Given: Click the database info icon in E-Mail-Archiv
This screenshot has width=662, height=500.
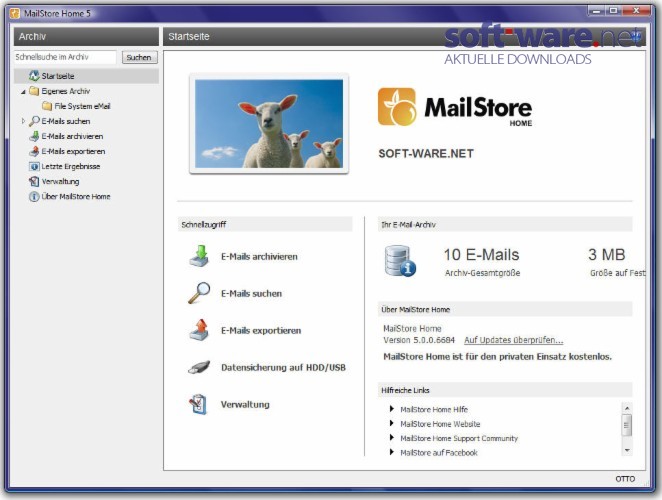Looking at the screenshot, I should (400, 261).
